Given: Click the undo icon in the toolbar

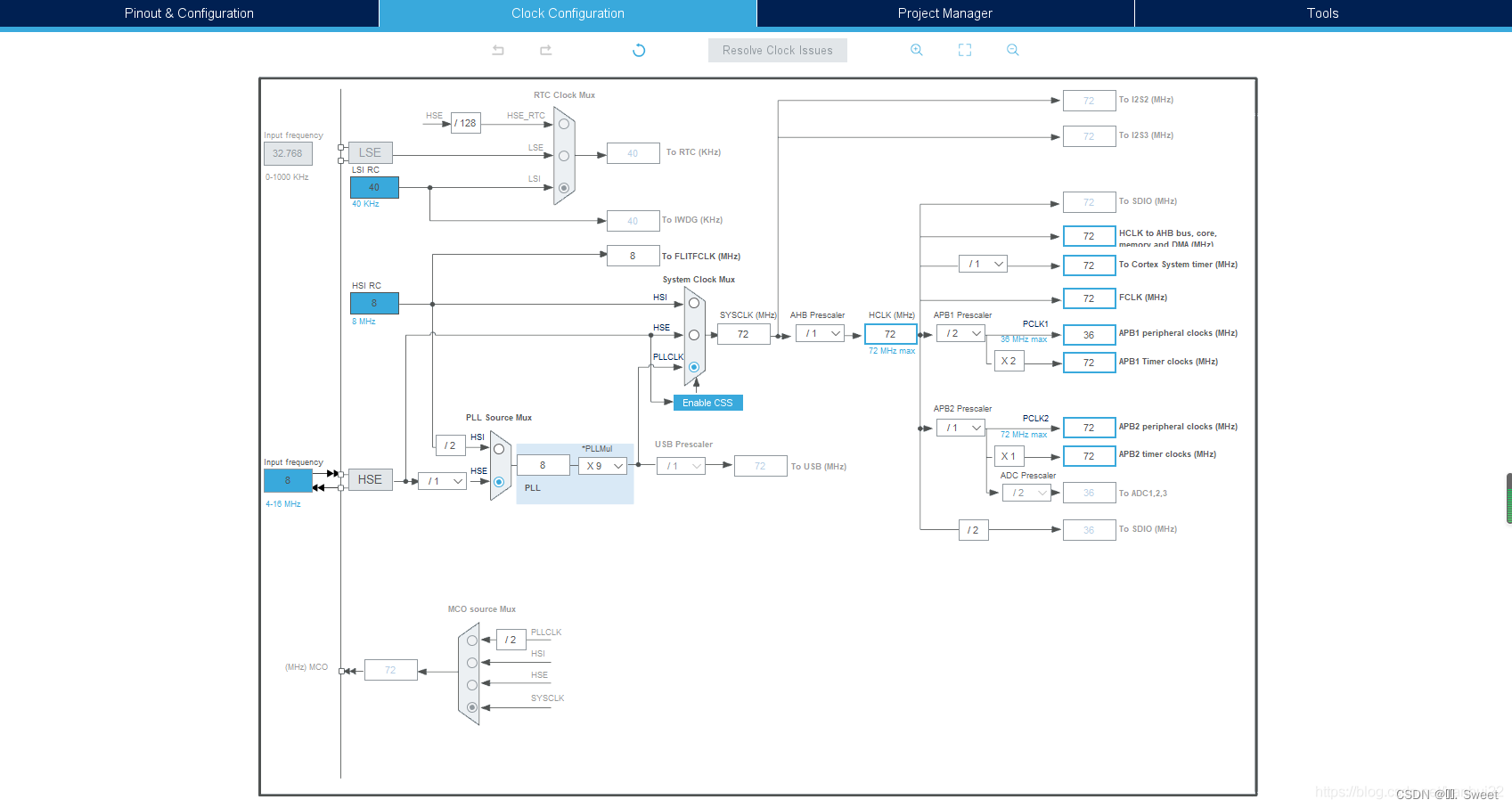Looking at the screenshot, I should pos(498,50).
